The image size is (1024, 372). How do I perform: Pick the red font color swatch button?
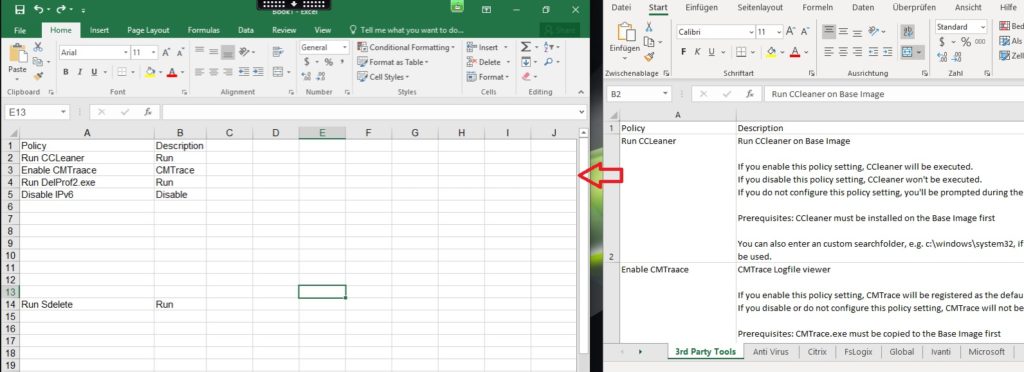tap(171, 72)
